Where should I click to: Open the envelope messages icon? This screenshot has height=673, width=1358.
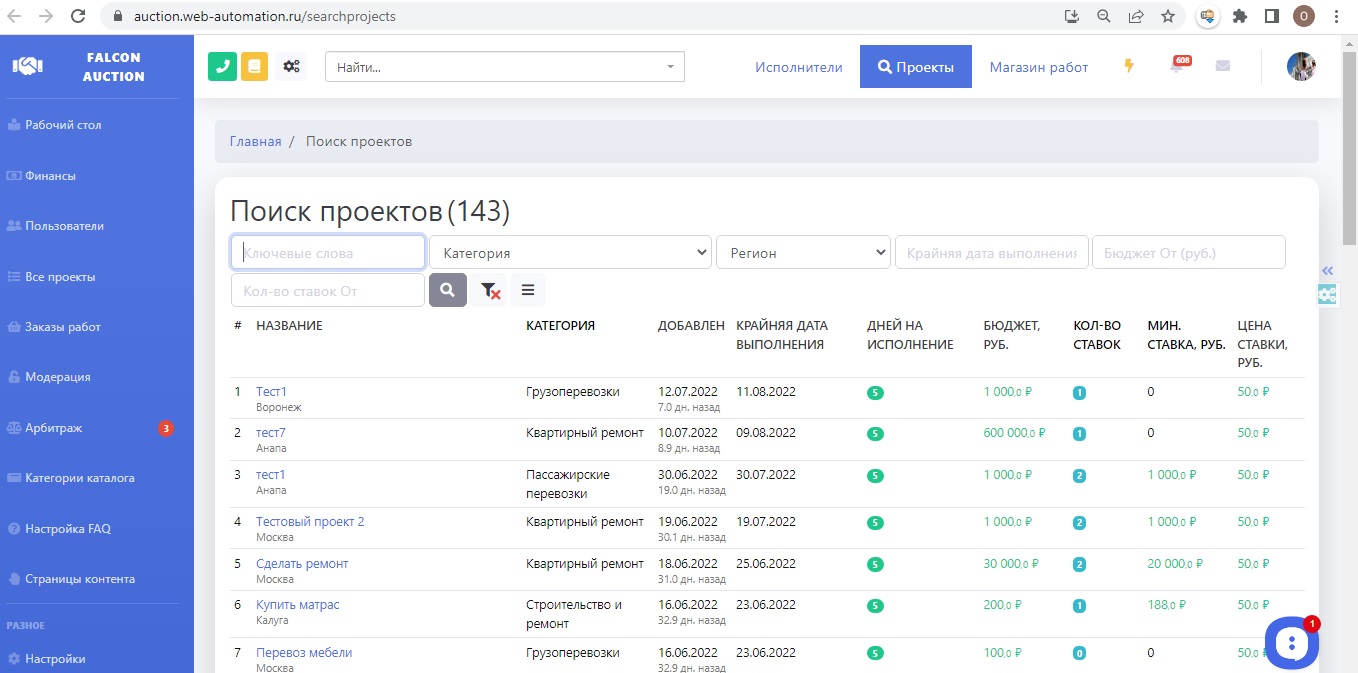point(1222,67)
